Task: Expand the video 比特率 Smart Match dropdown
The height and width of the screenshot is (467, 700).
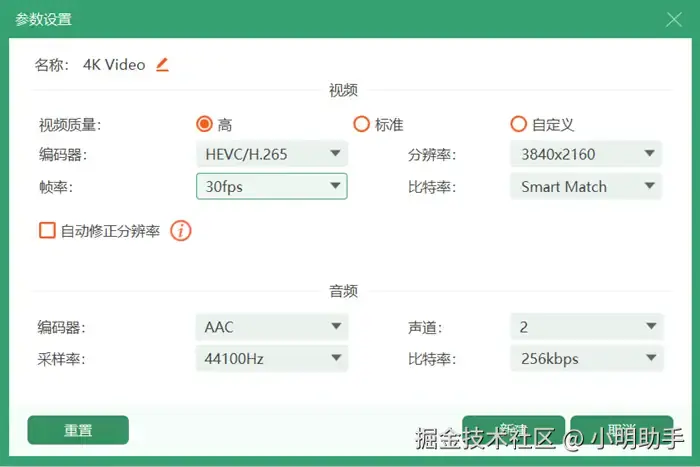Action: pyautogui.click(x=586, y=186)
